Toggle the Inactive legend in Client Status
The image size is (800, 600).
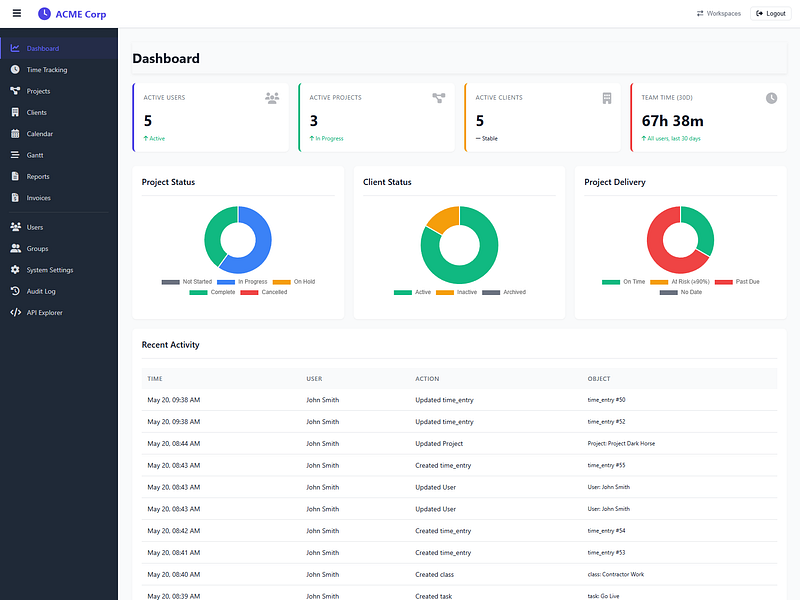[x=456, y=292]
